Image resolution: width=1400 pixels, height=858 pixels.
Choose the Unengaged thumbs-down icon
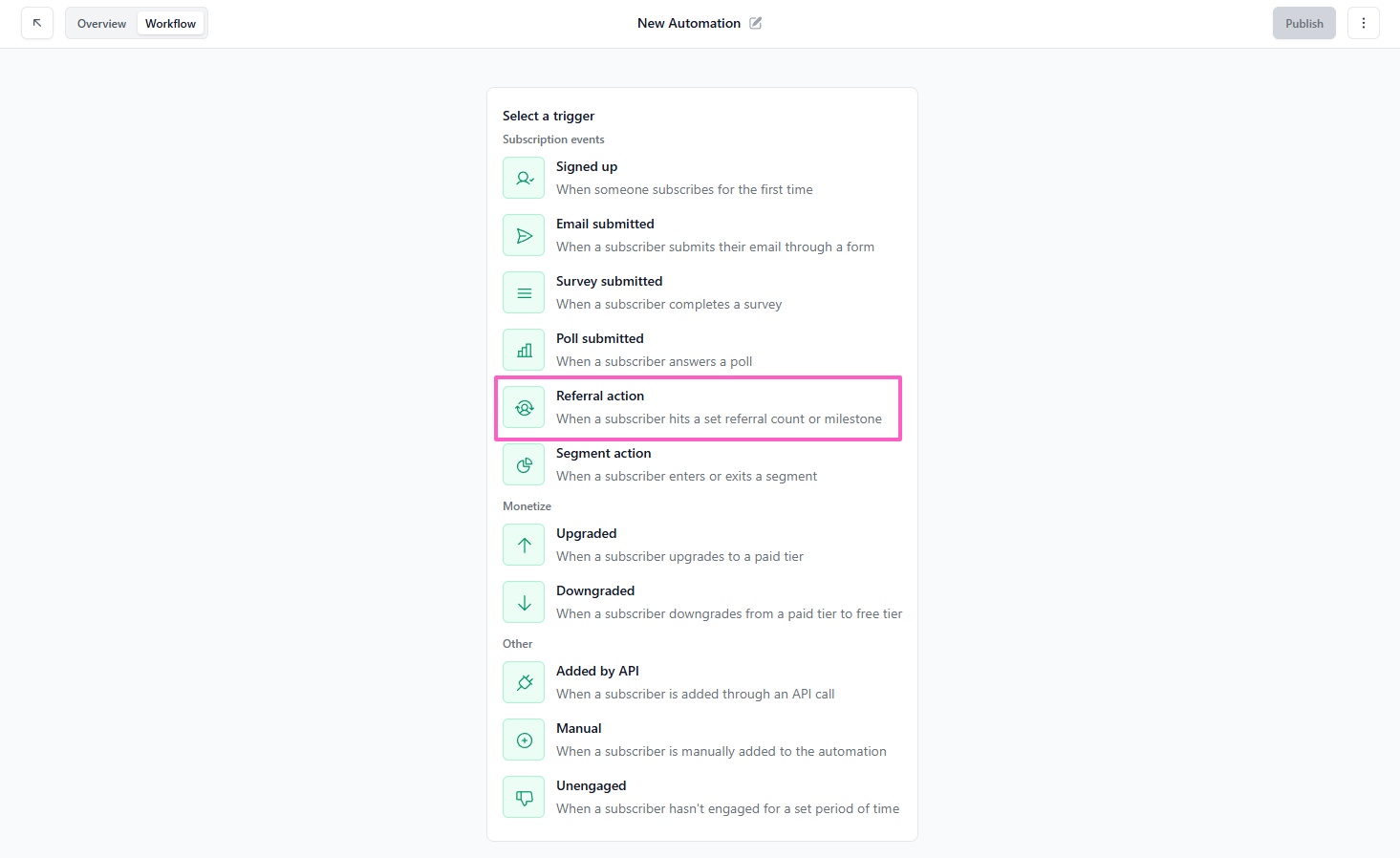click(x=524, y=797)
